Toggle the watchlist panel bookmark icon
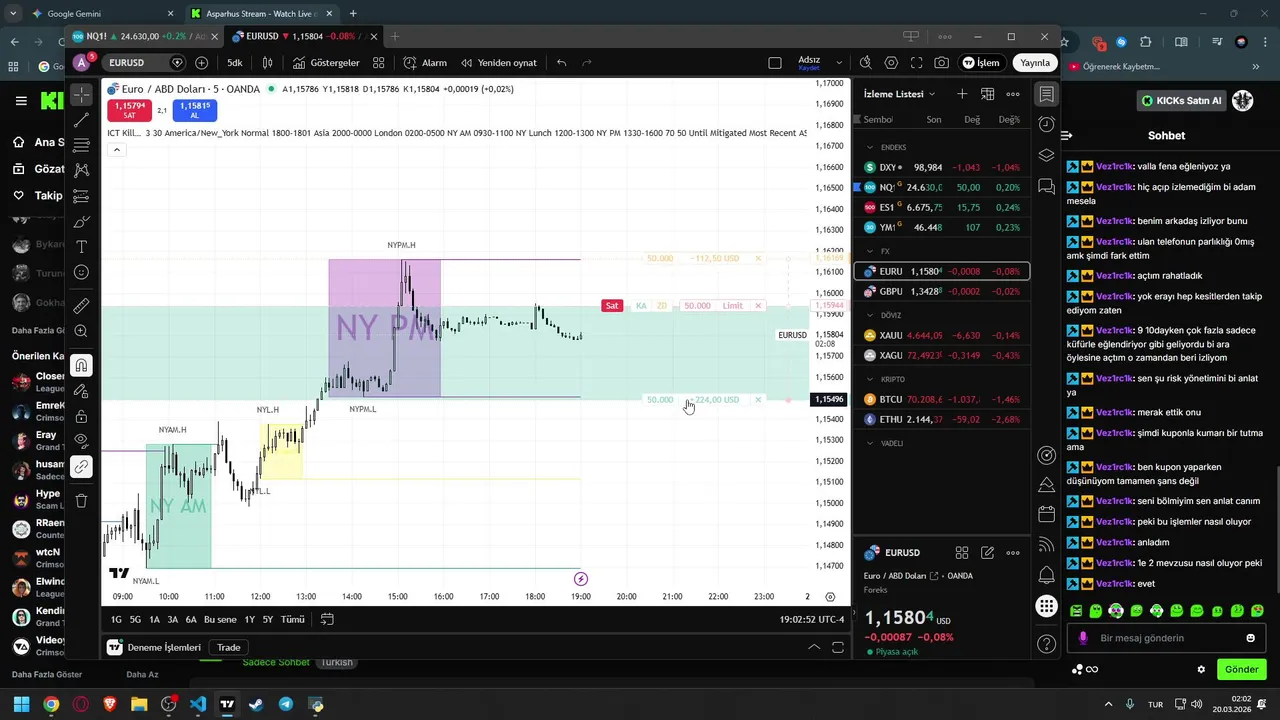This screenshot has height=720, width=1280. [x=1046, y=94]
